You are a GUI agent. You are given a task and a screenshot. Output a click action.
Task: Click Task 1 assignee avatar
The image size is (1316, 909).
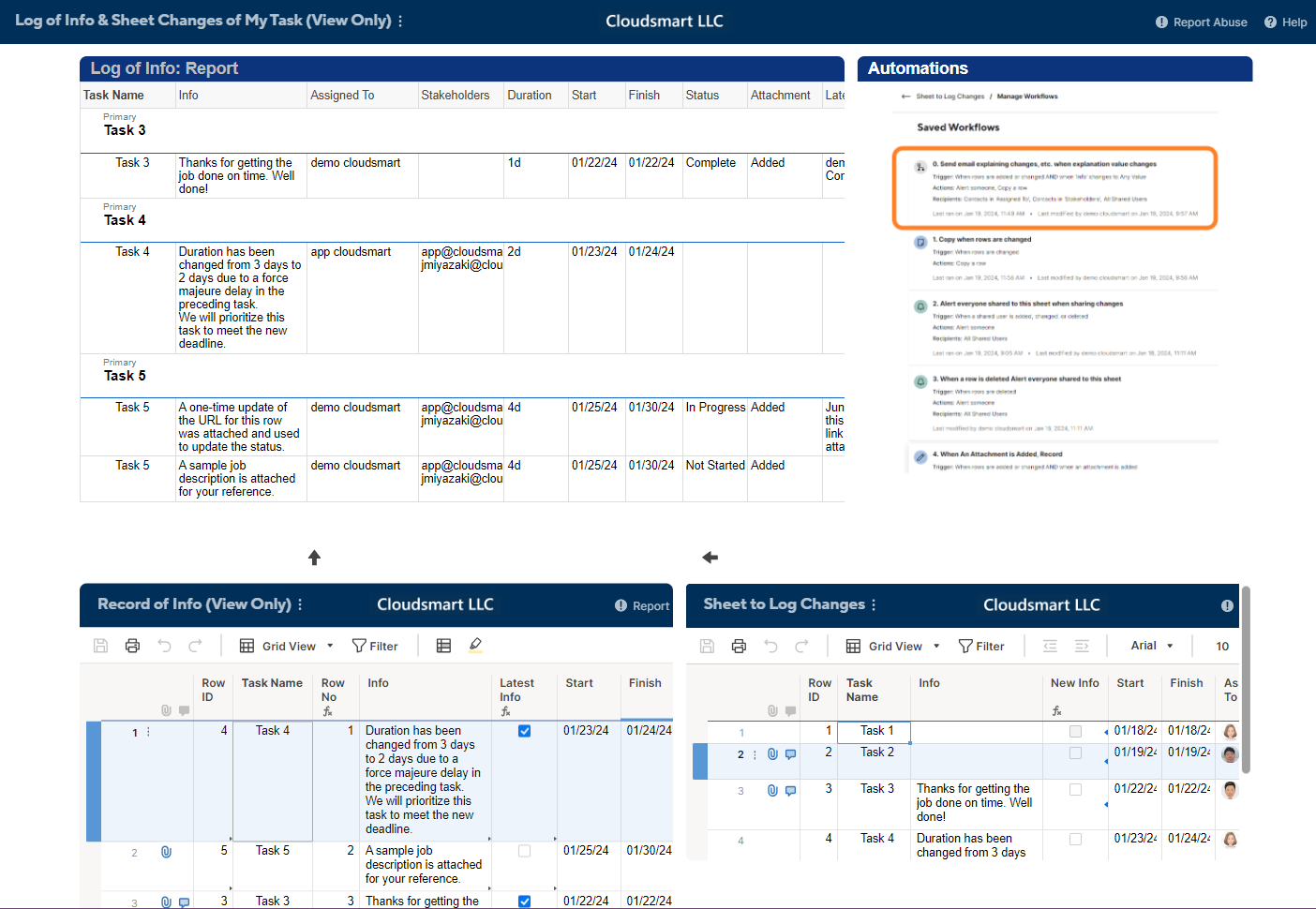(1230, 732)
